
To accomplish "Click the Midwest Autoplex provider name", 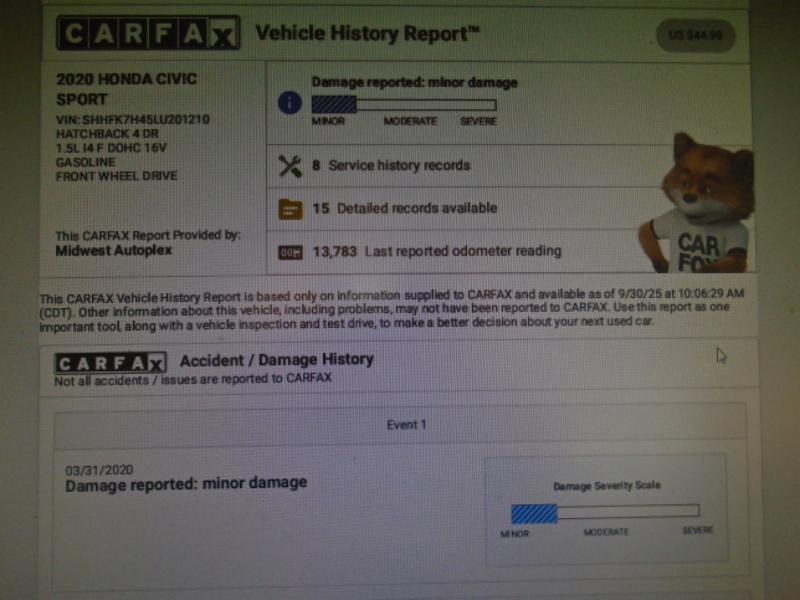I will (114, 250).
